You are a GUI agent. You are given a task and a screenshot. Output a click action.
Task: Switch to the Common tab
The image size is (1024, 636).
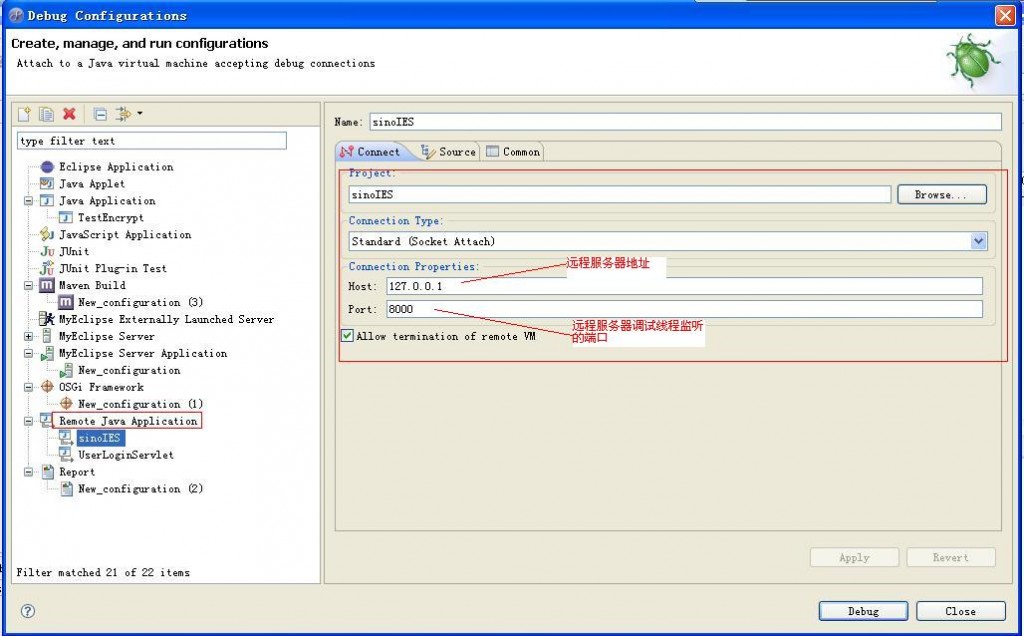pos(513,151)
